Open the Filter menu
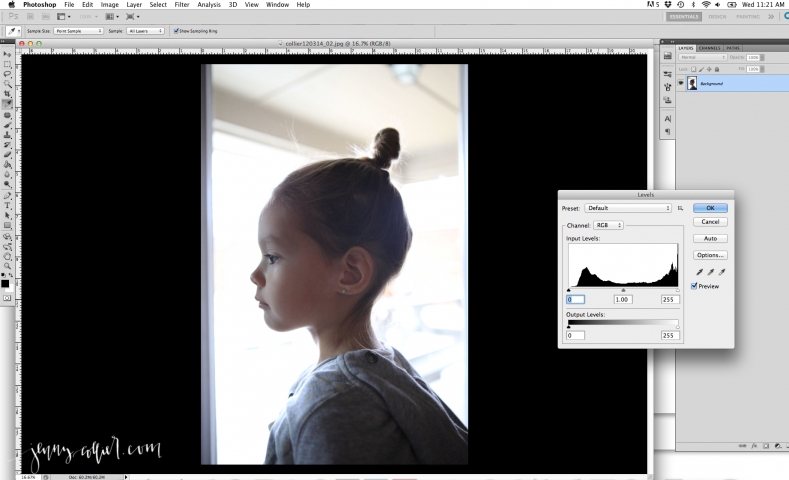Screen dimensions: 789x480 181,5
